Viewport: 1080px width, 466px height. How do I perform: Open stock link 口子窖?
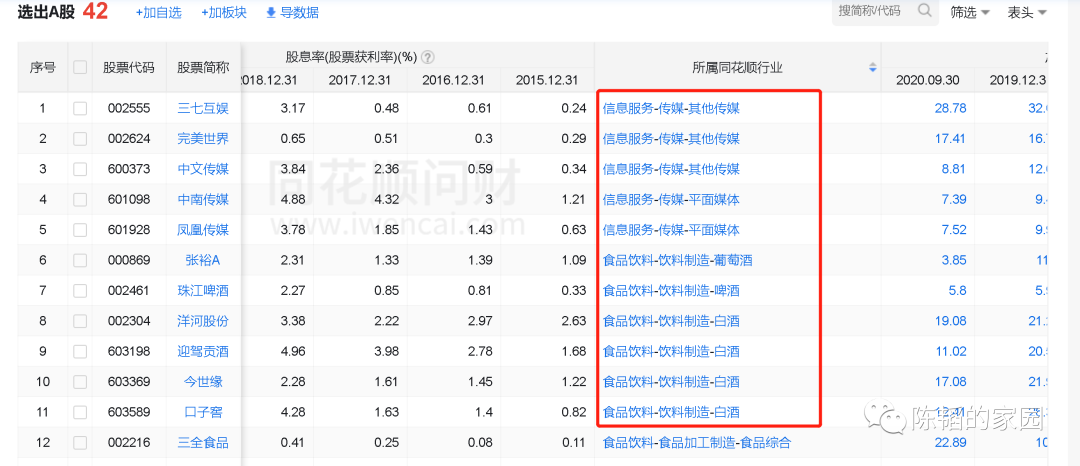[202, 412]
